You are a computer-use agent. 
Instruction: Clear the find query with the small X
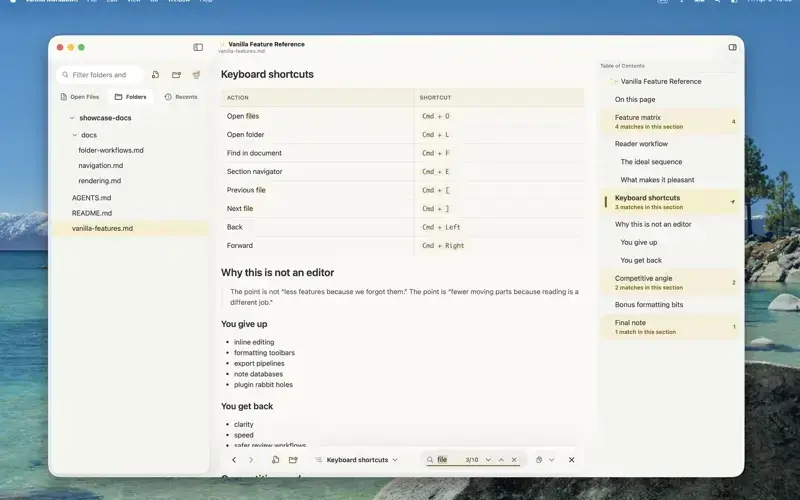tap(514, 460)
